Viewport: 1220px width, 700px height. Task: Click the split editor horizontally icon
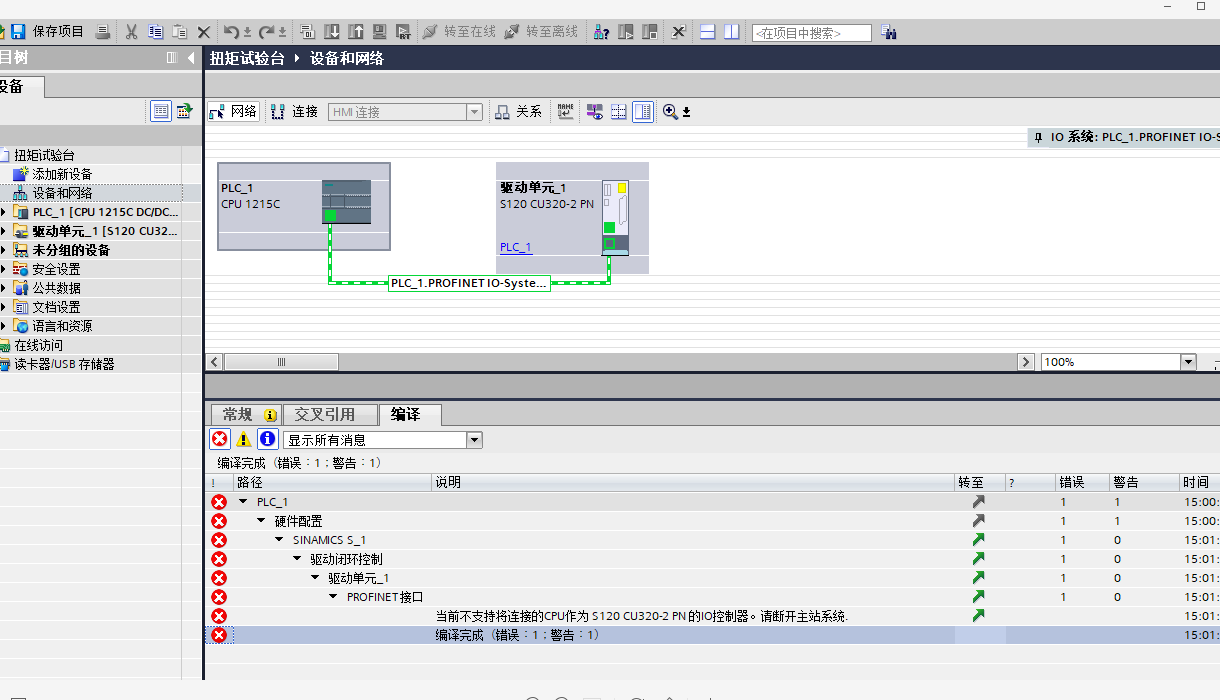pos(708,32)
